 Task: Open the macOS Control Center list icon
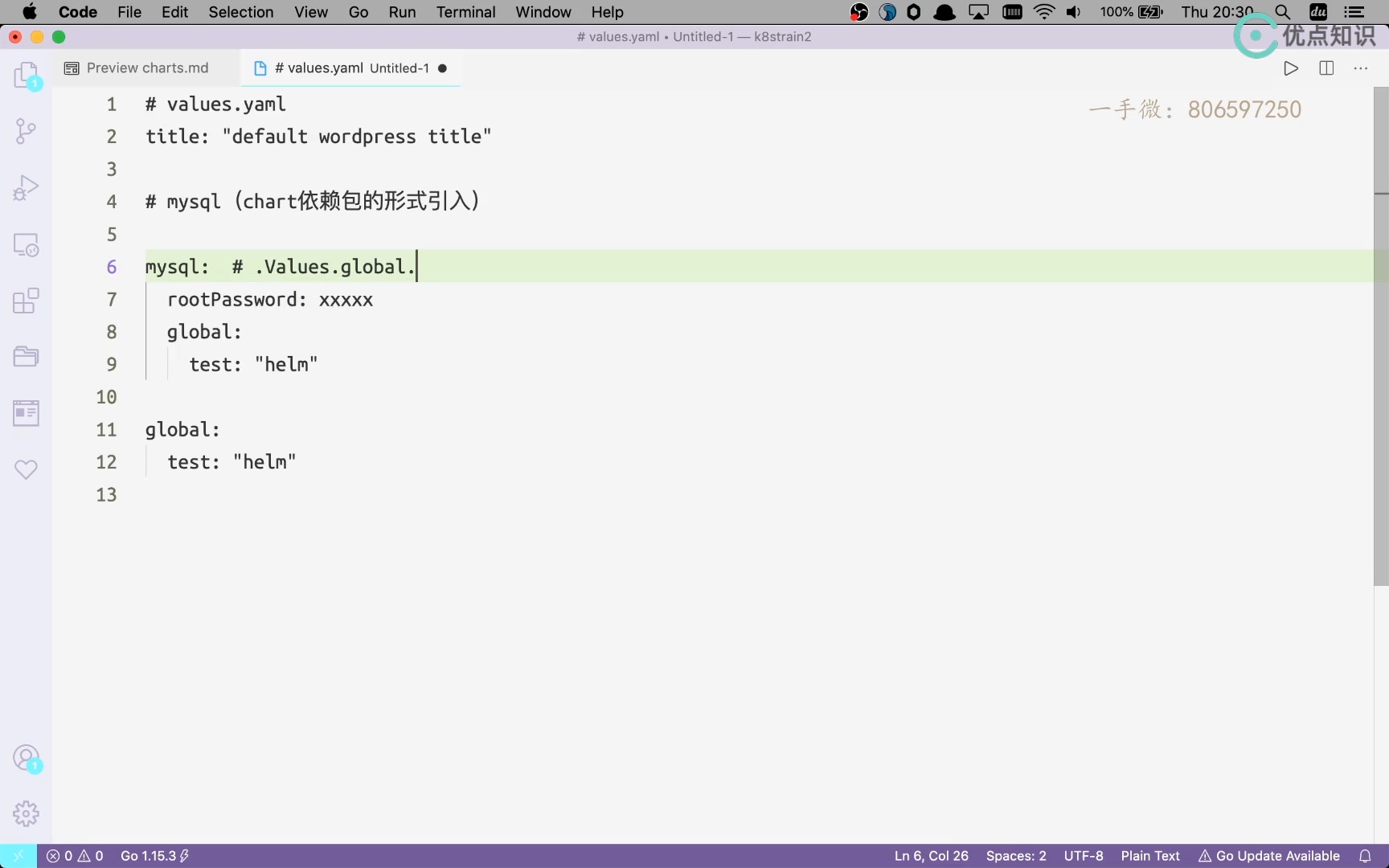(x=1354, y=12)
